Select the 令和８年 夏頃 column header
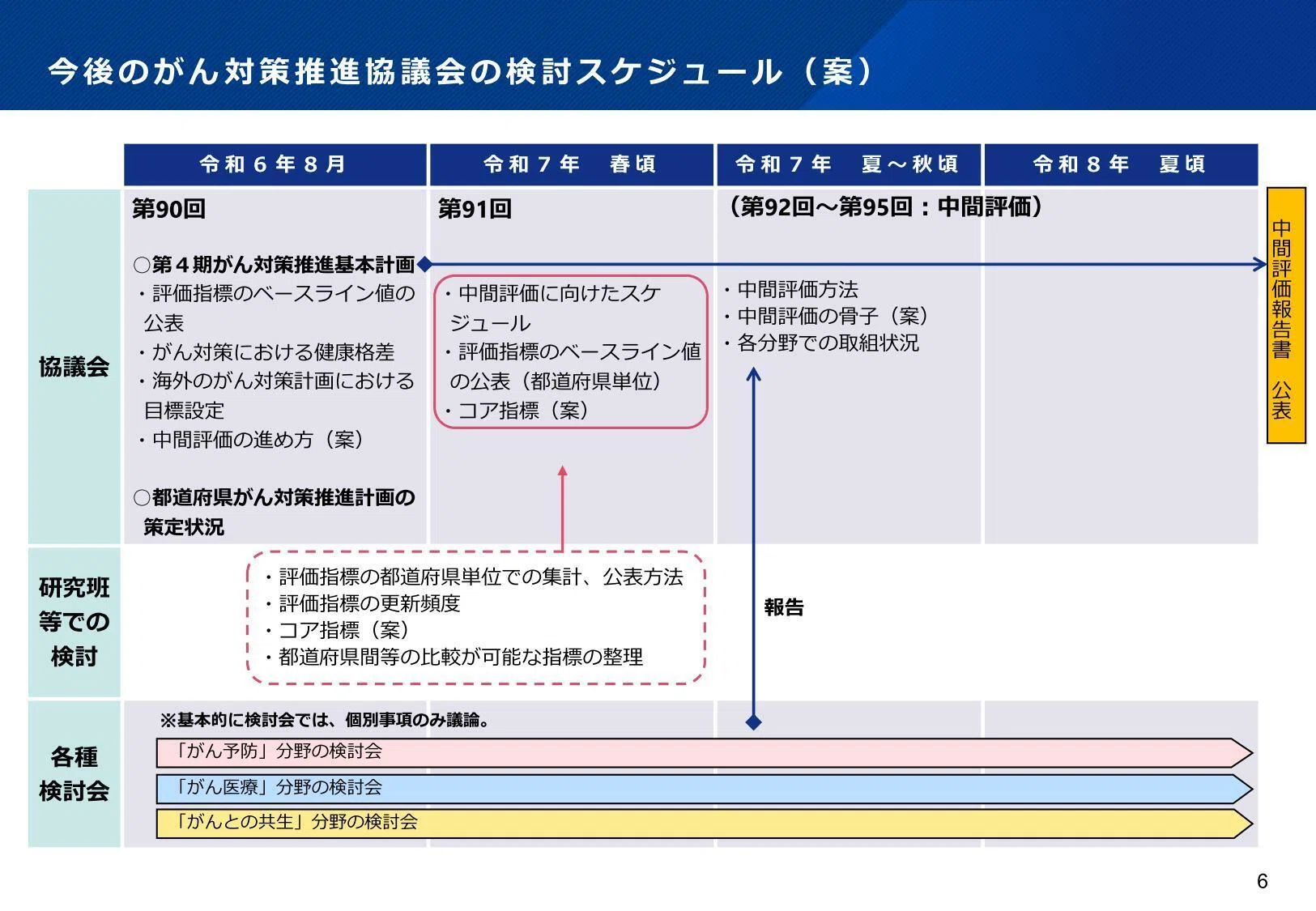Image resolution: width=1316 pixels, height=911 pixels. 1121,164
